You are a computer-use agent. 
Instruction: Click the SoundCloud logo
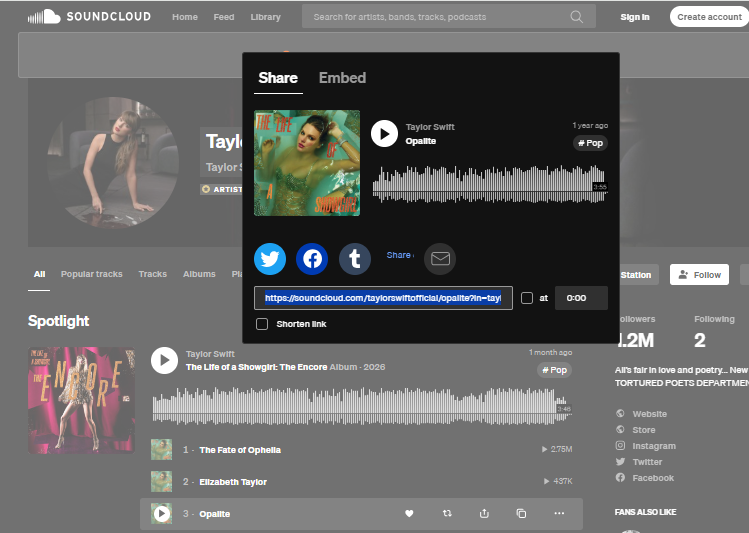[x=89, y=17]
